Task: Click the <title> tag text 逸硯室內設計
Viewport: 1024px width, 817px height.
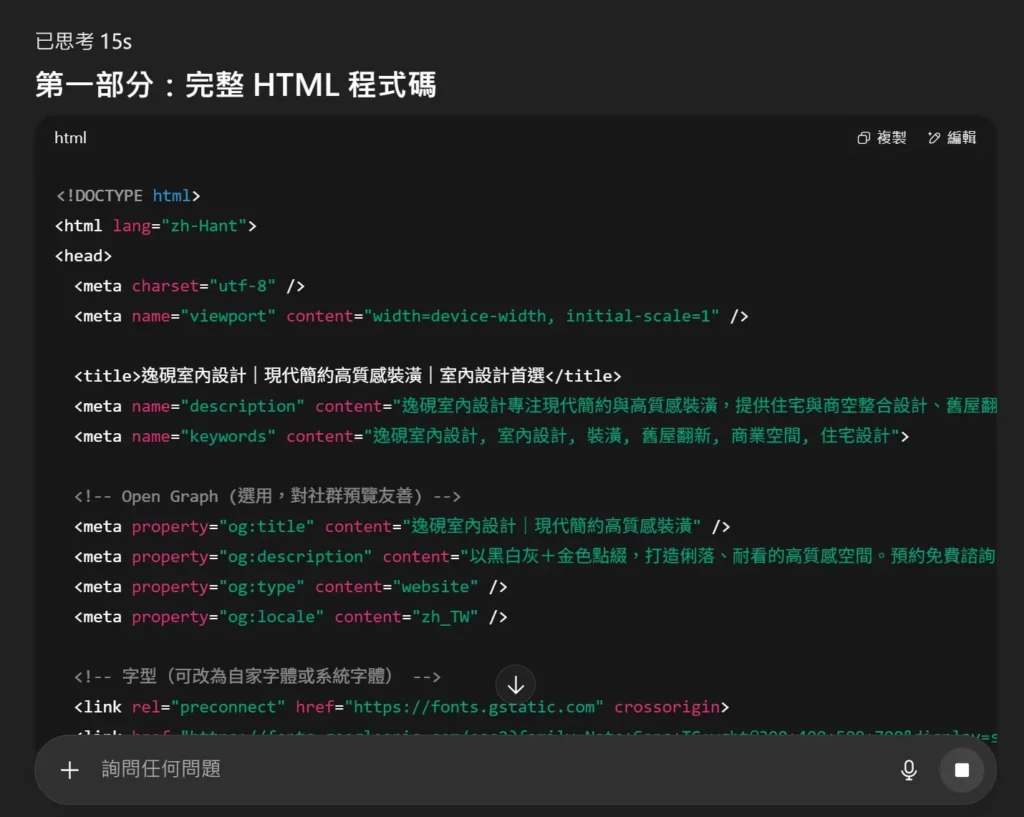Action: coord(194,376)
